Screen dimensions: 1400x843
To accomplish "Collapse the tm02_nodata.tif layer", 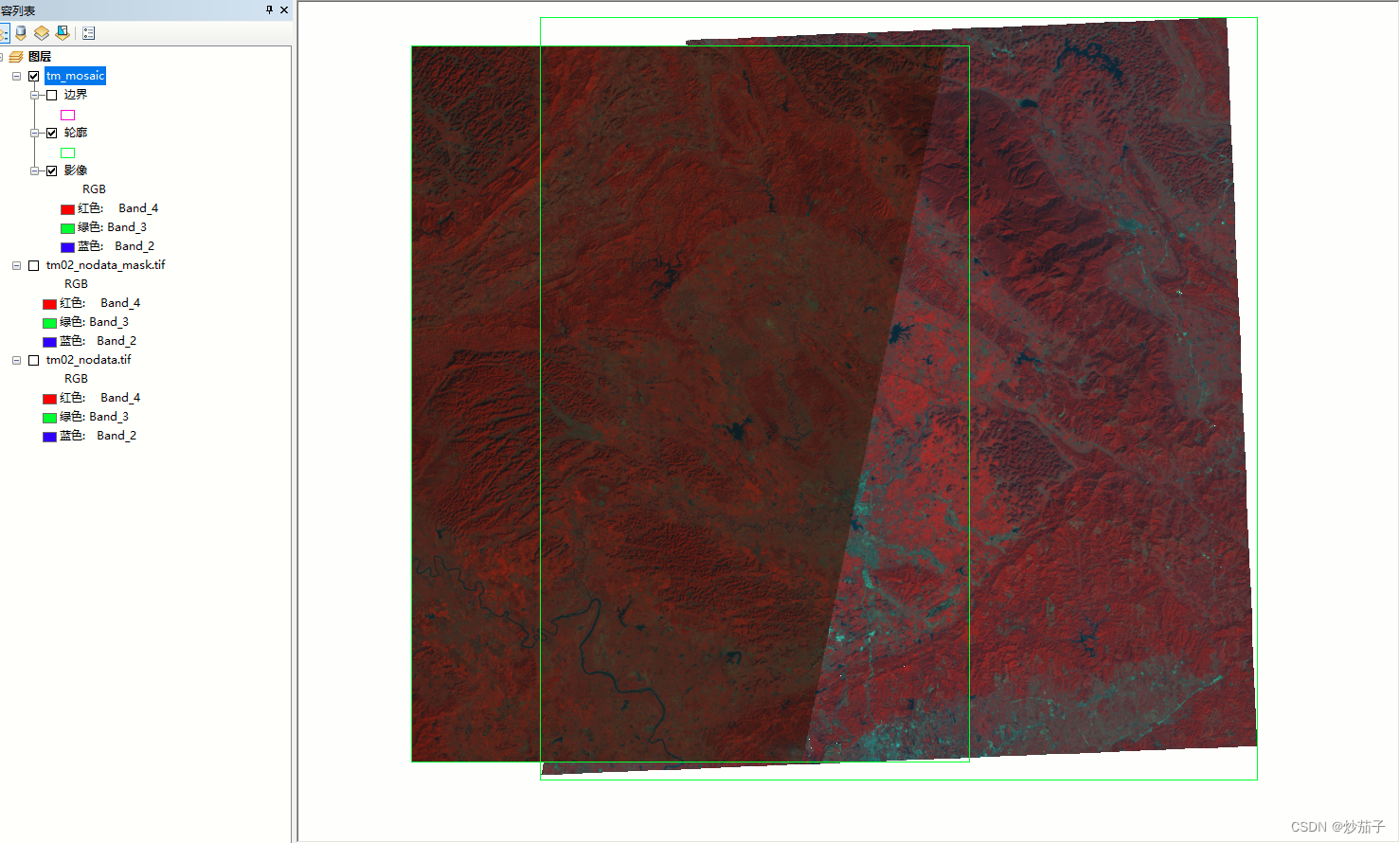I will click(16, 360).
